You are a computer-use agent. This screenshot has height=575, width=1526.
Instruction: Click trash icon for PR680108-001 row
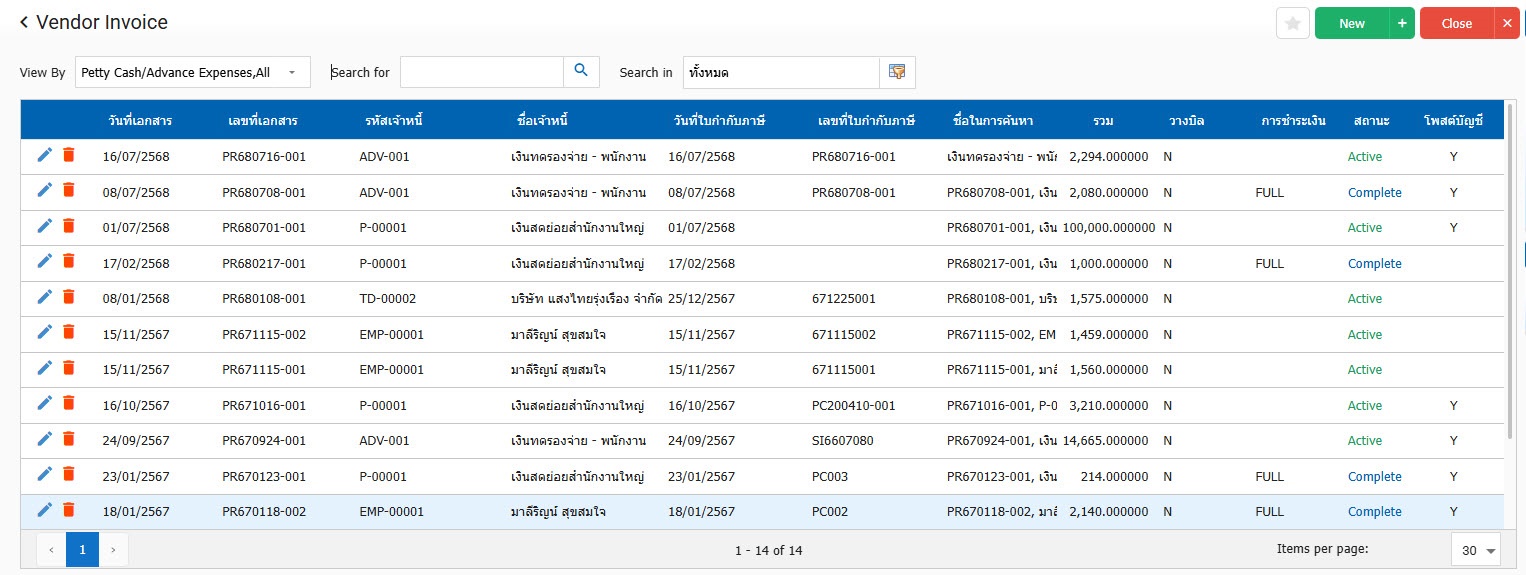(68, 297)
